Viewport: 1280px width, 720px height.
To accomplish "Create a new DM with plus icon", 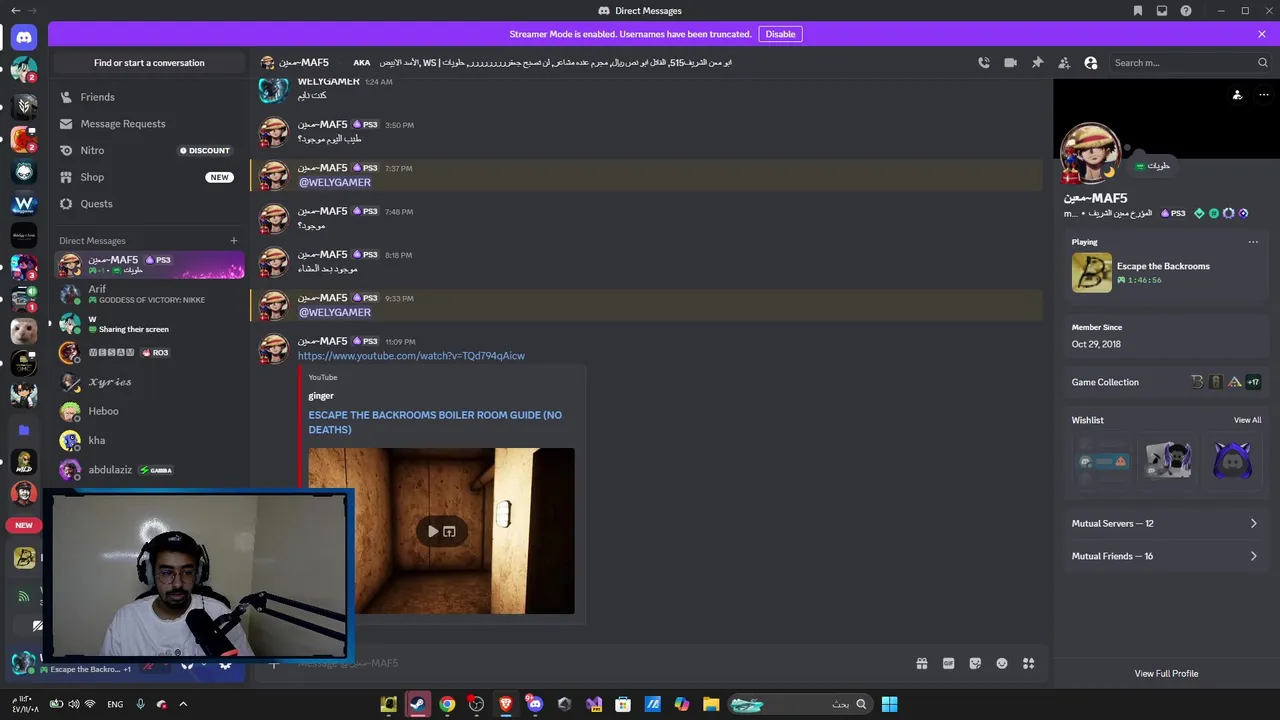I will point(234,240).
